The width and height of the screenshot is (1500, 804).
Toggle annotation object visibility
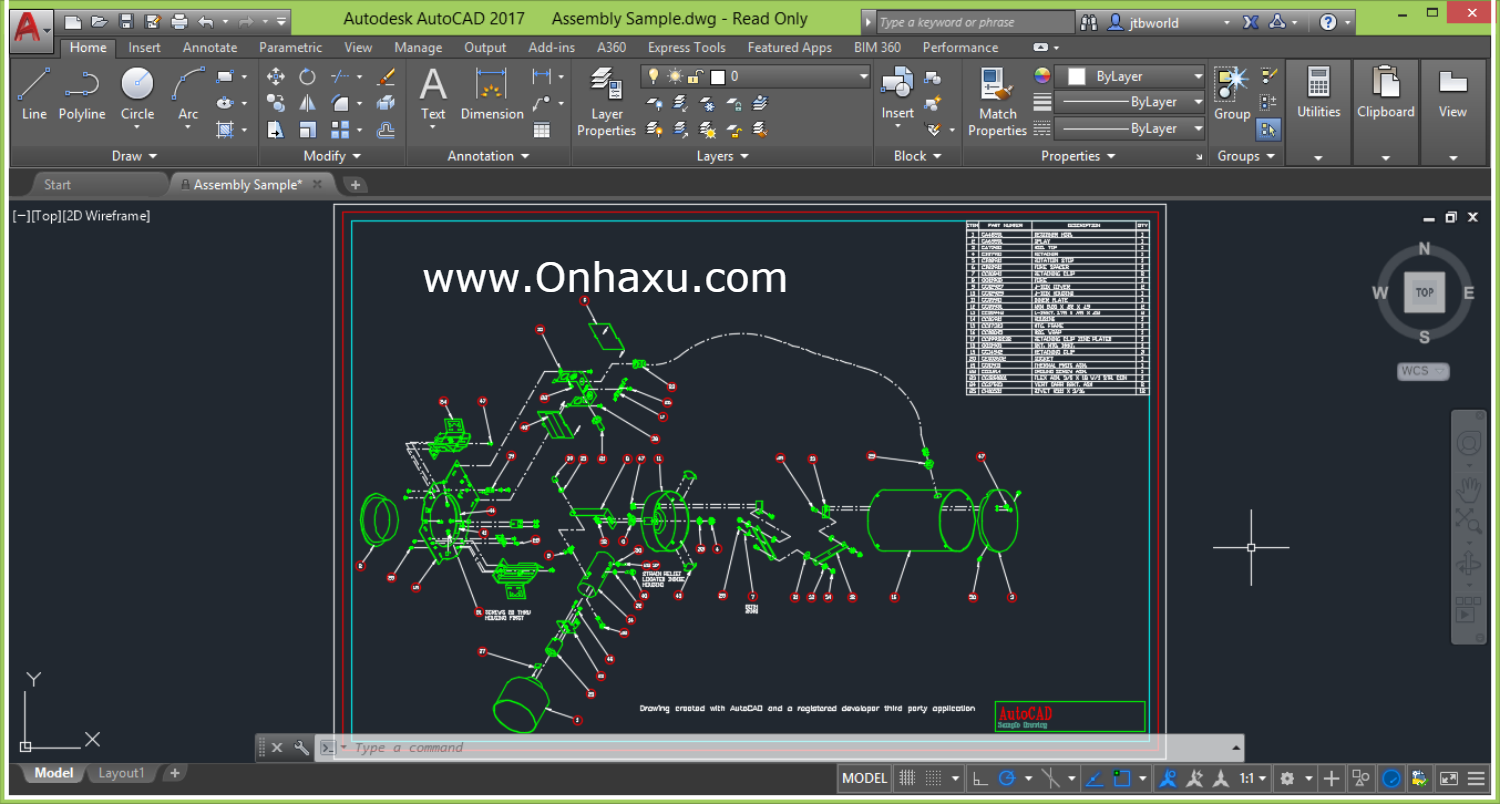[x=1168, y=778]
